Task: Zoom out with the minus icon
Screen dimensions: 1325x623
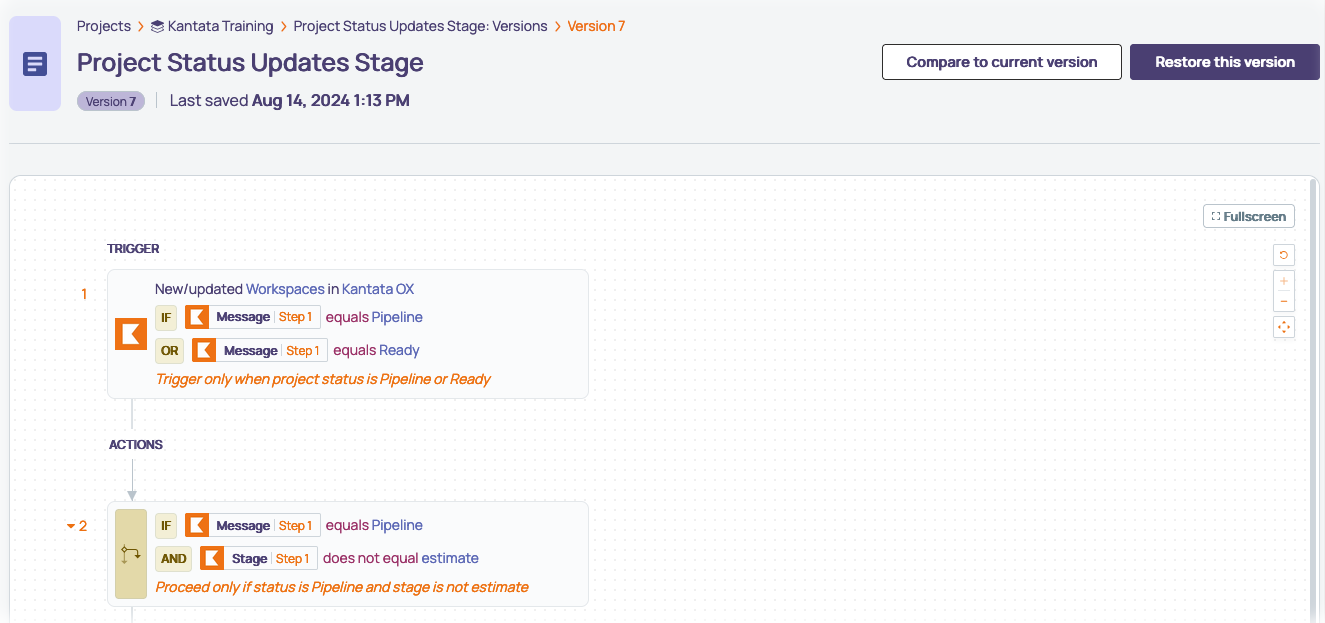Action: tap(1284, 302)
